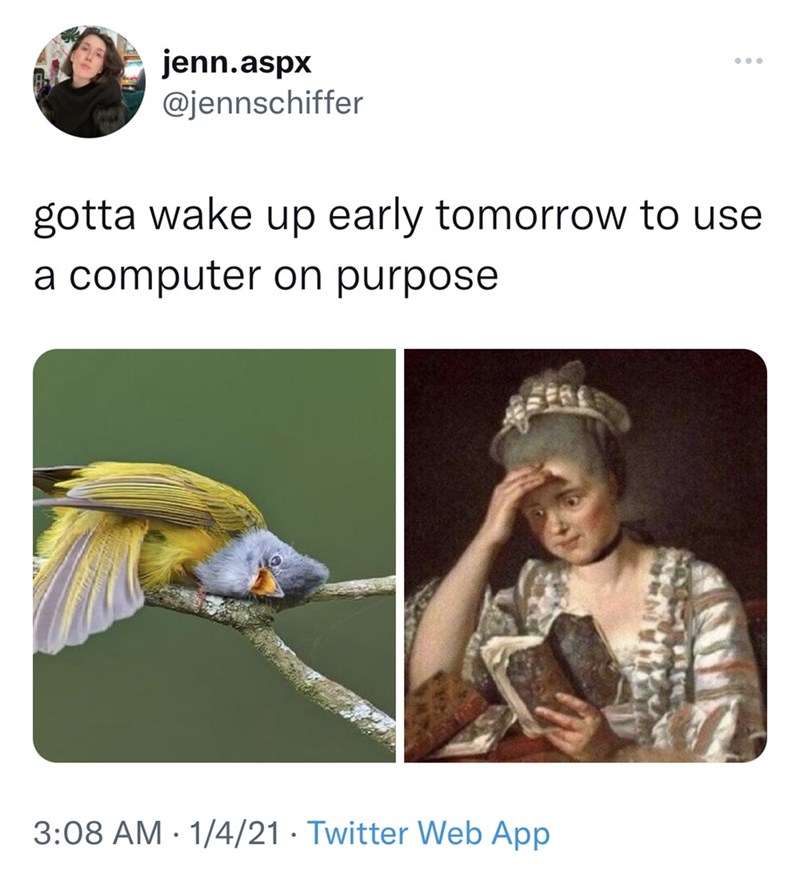
Task: Click the 1/4/21 tweet date
Action: [x=234, y=832]
